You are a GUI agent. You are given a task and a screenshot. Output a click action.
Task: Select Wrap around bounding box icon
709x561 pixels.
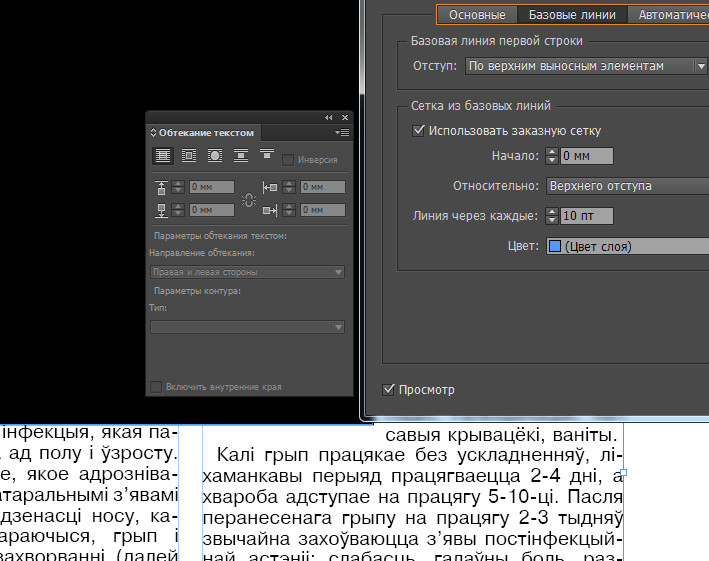click(189, 156)
